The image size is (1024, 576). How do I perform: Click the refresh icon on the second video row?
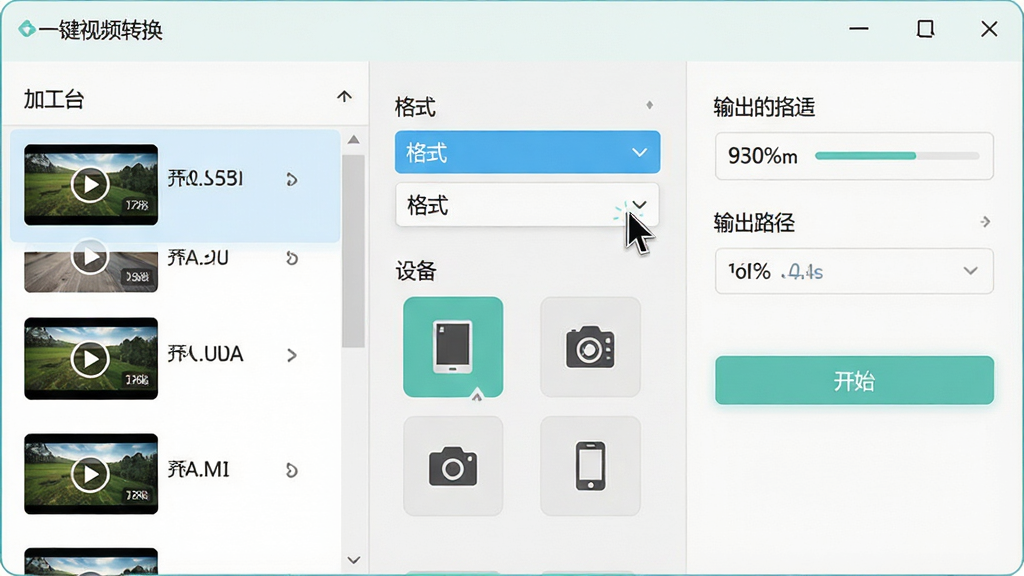point(292,259)
